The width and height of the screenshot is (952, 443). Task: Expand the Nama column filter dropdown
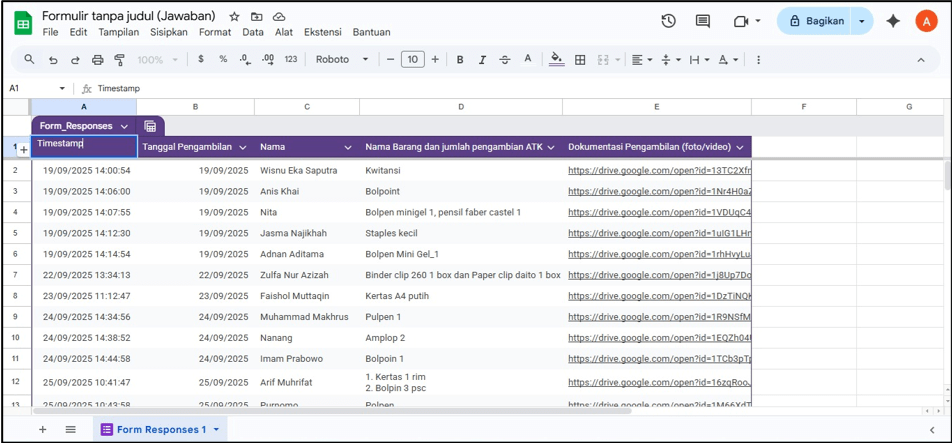pyautogui.click(x=347, y=148)
